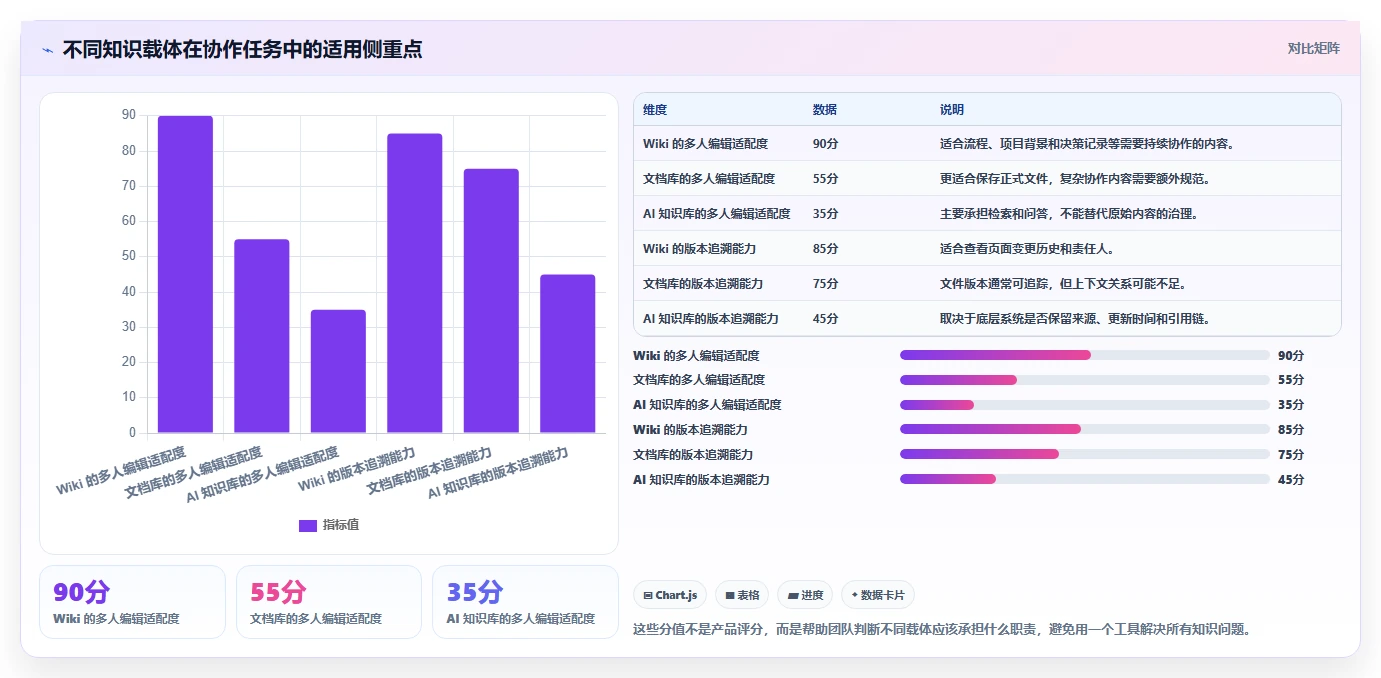Click the footnote starting with 这些分值不是产品评分
Viewport: 1381px width, 678px height.
point(943,630)
